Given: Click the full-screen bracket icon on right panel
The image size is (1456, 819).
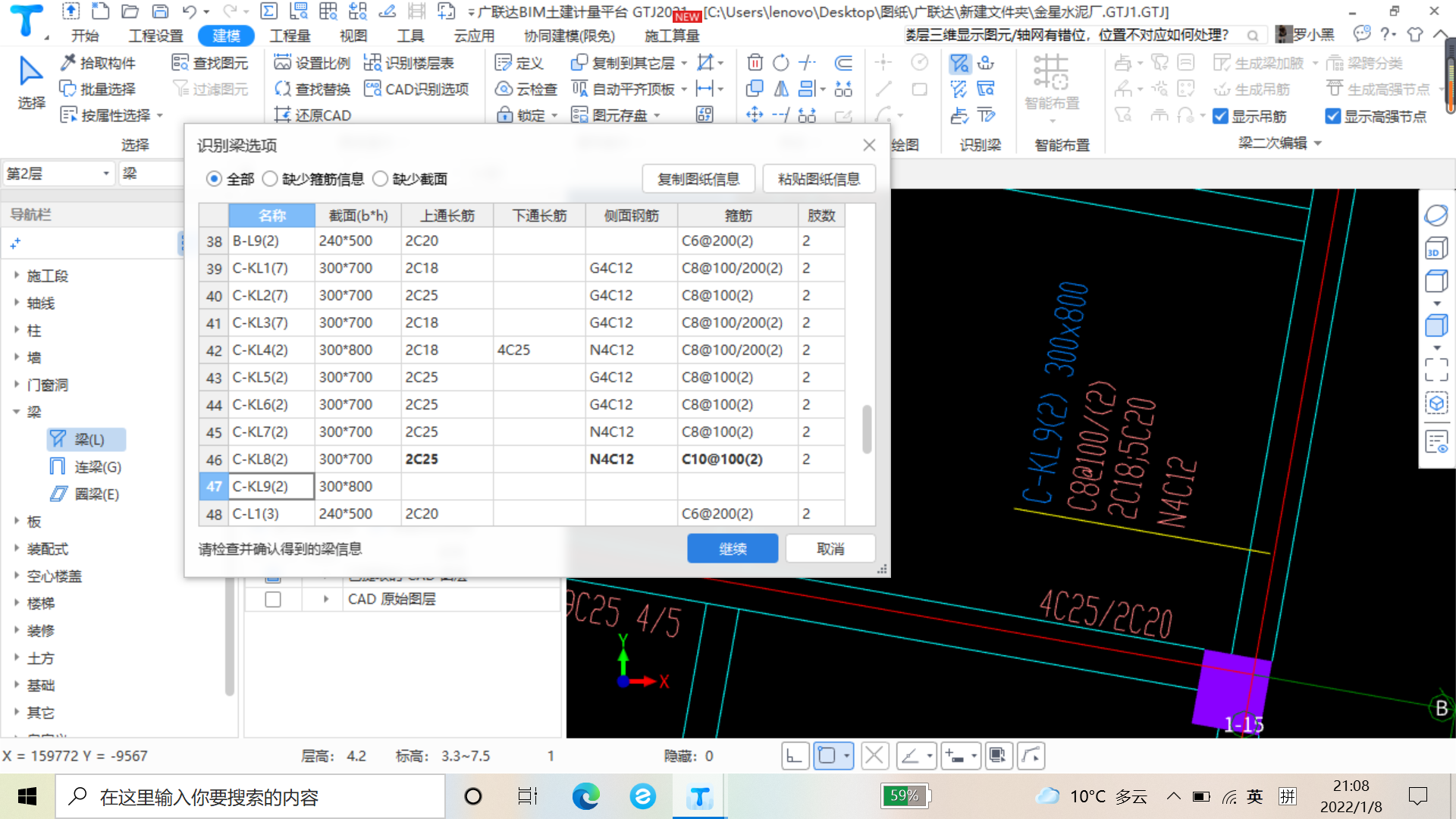Looking at the screenshot, I should [x=1436, y=369].
